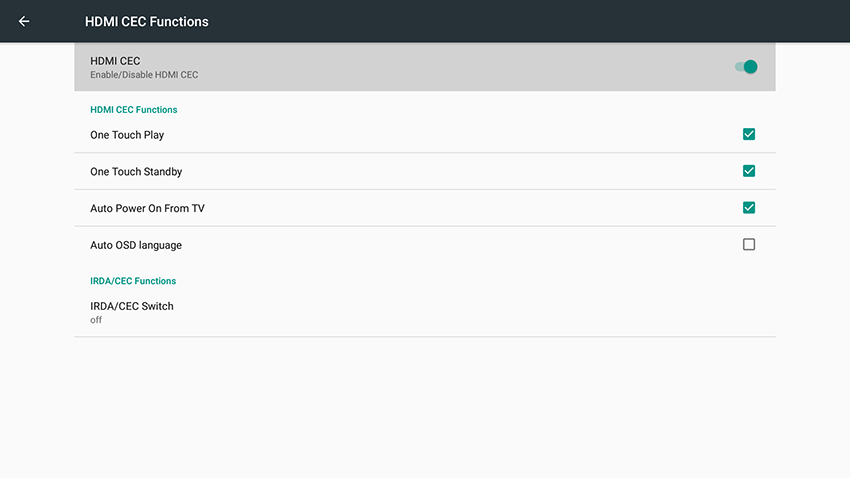
Task: Tap the Auto Power On From TV label
Action: [147, 208]
